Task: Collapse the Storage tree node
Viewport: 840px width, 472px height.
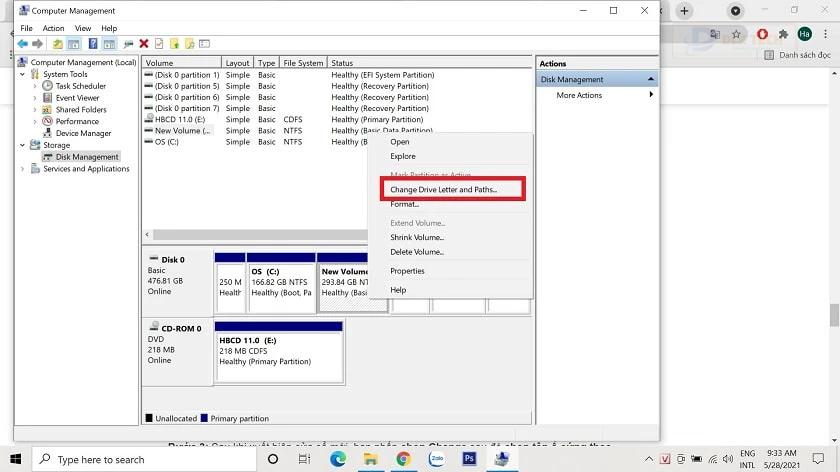Action: click(22, 145)
